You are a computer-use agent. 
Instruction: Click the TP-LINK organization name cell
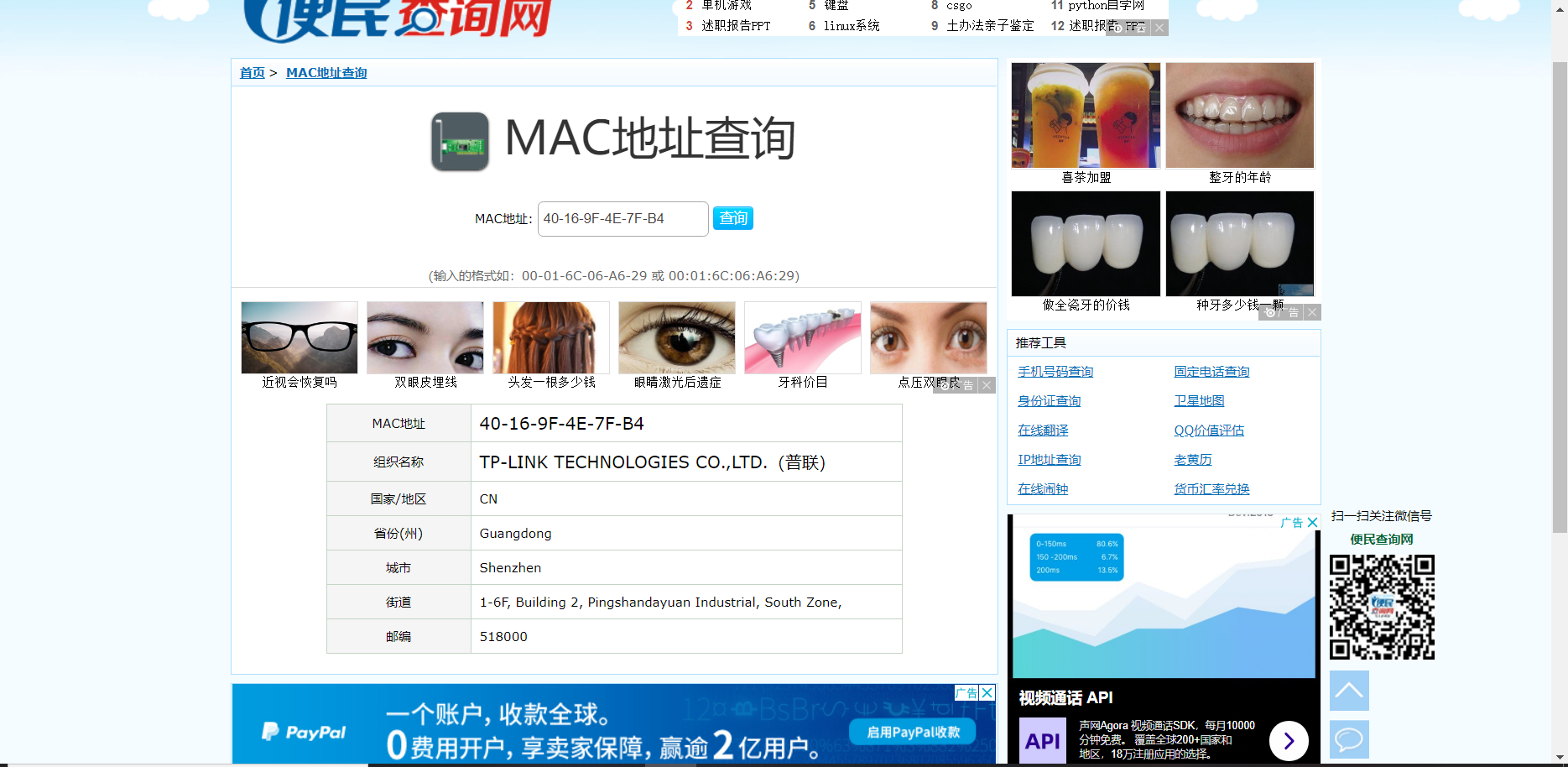point(686,462)
